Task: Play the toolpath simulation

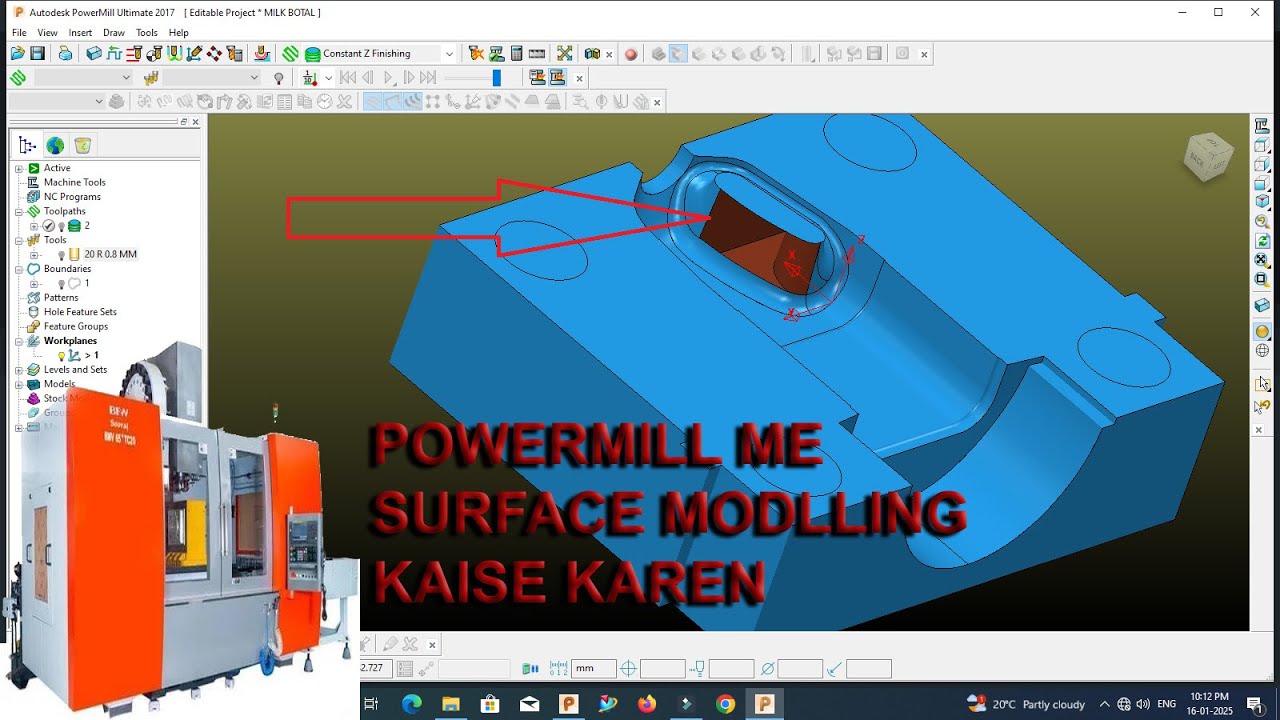Action: (x=389, y=78)
